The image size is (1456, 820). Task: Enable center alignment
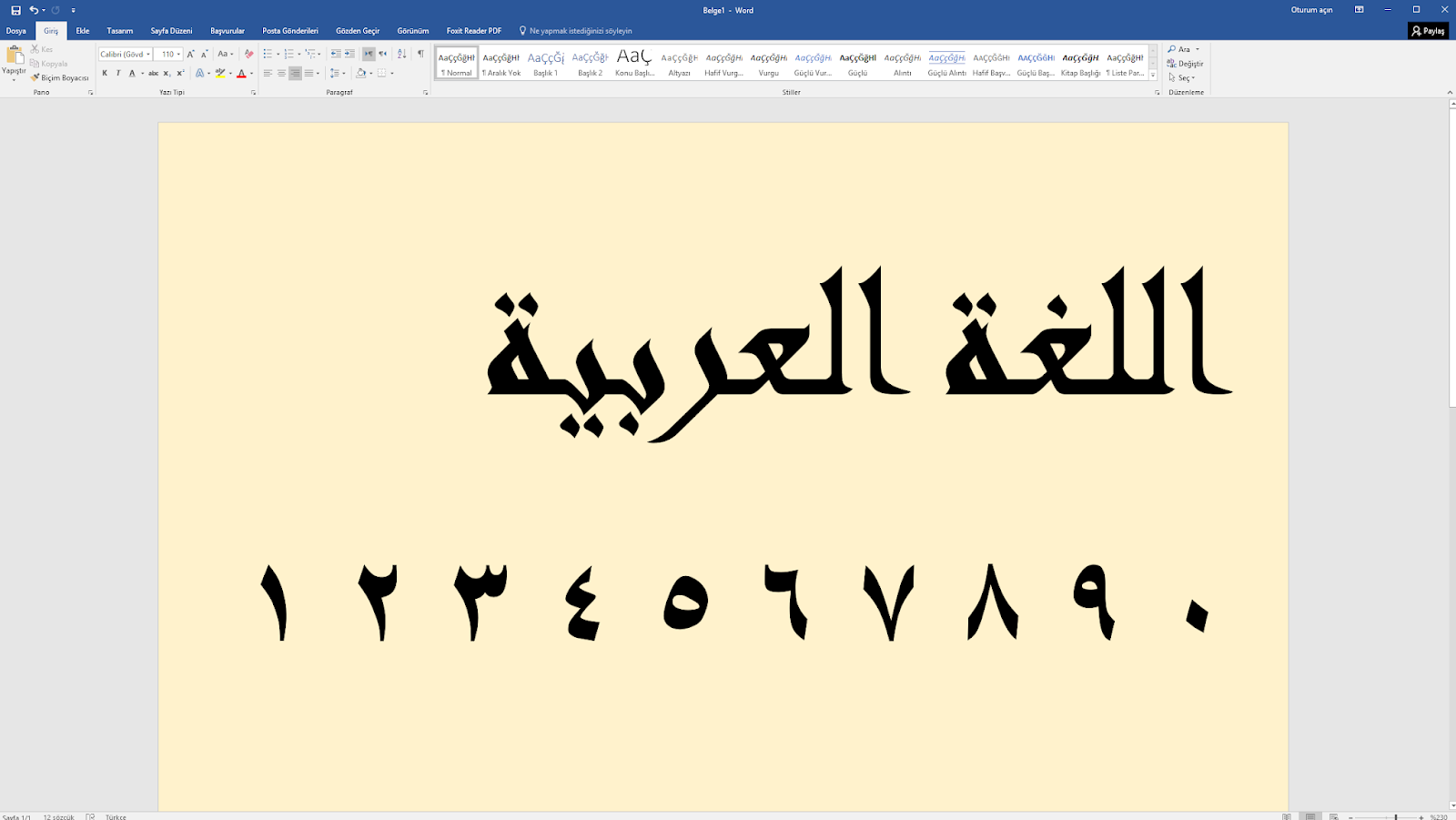281,73
